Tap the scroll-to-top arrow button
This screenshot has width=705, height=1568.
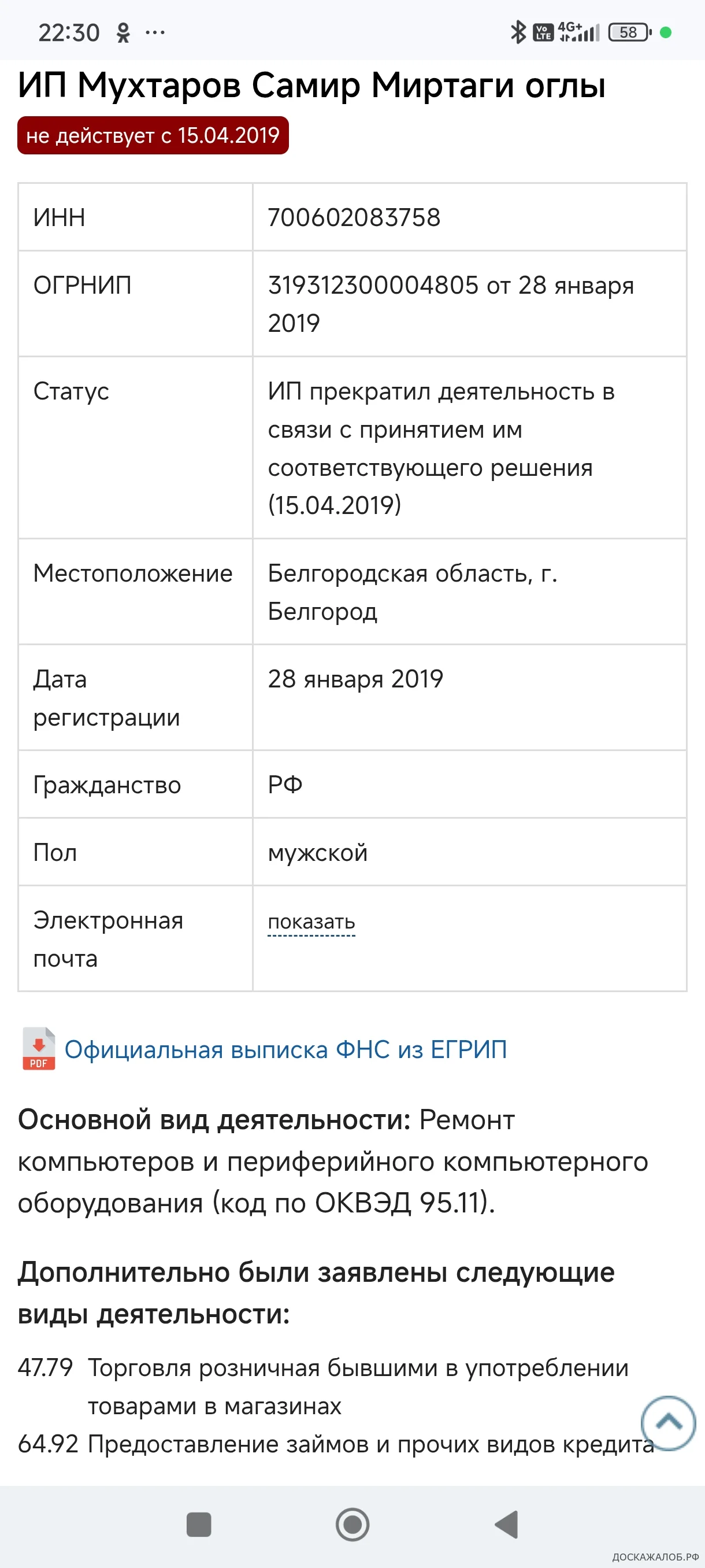point(668,1422)
